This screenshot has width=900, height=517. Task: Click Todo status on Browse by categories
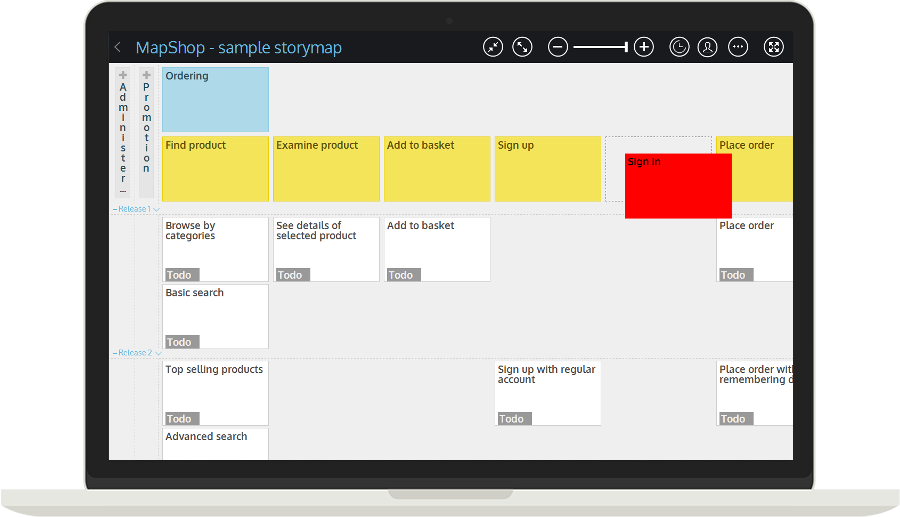pos(181,275)
